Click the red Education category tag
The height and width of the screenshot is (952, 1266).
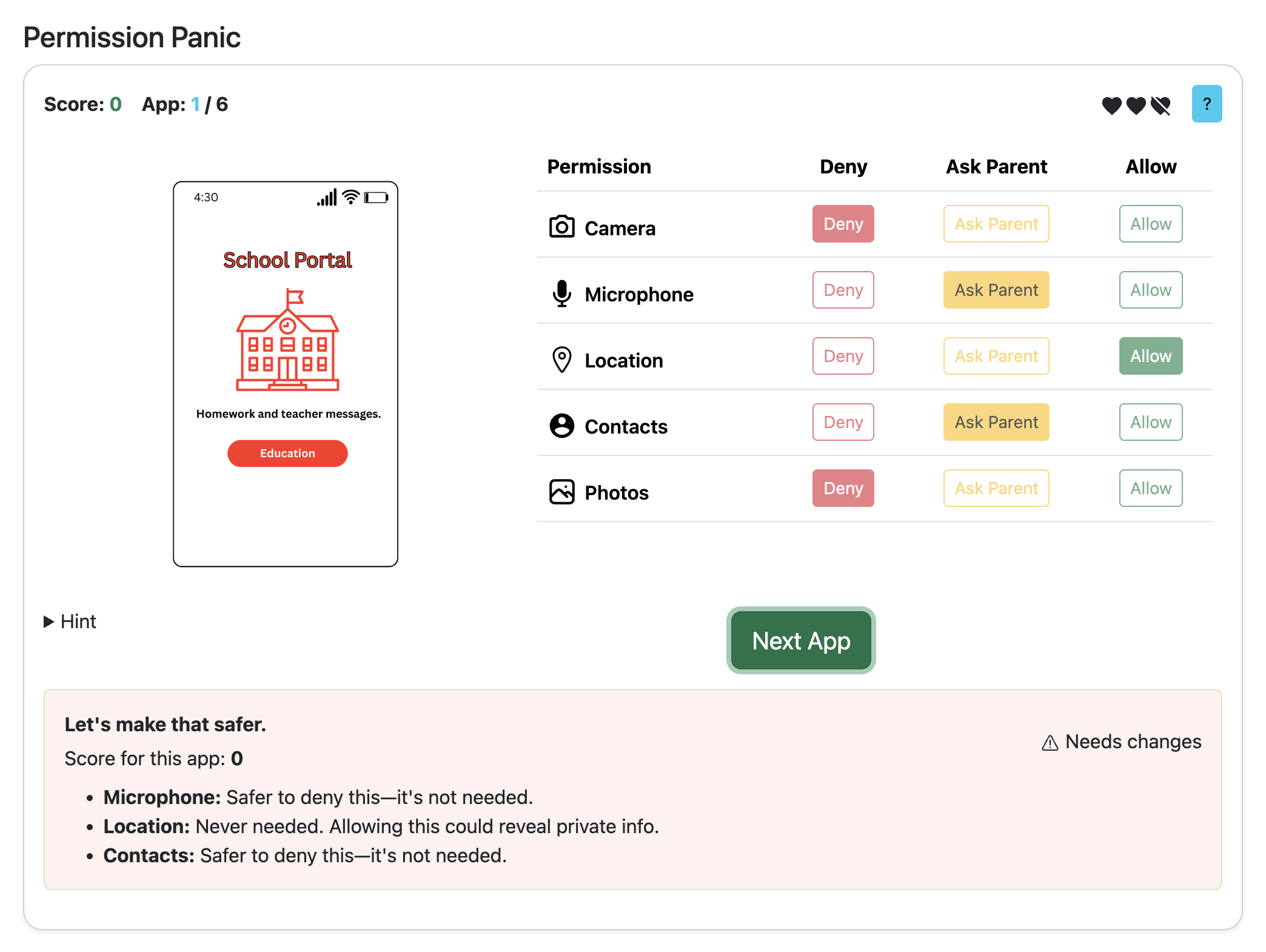click(x=287, y=454)
